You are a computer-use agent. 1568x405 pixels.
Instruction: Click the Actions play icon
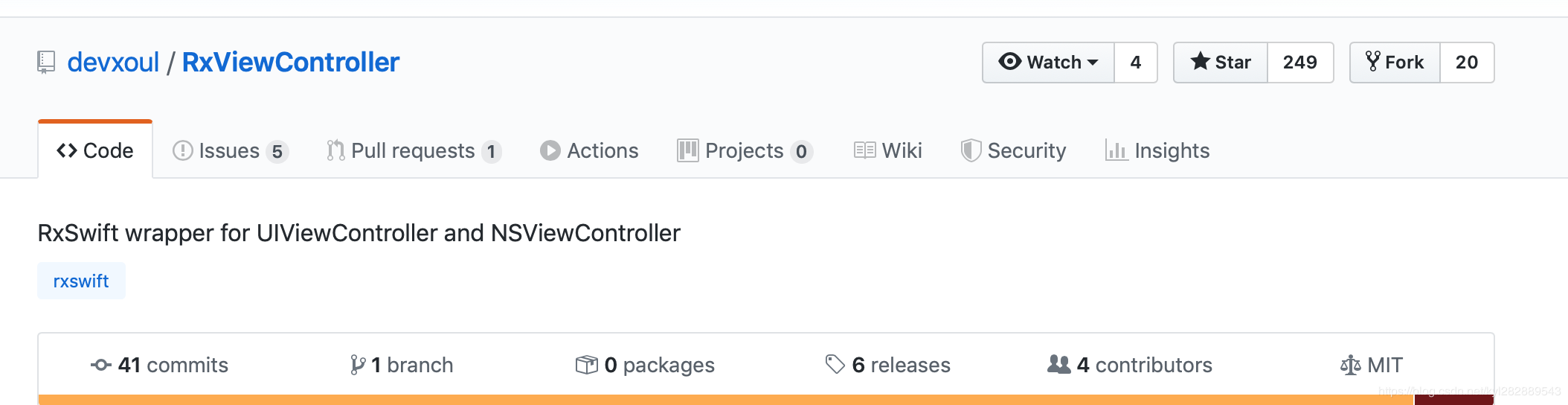550,150
